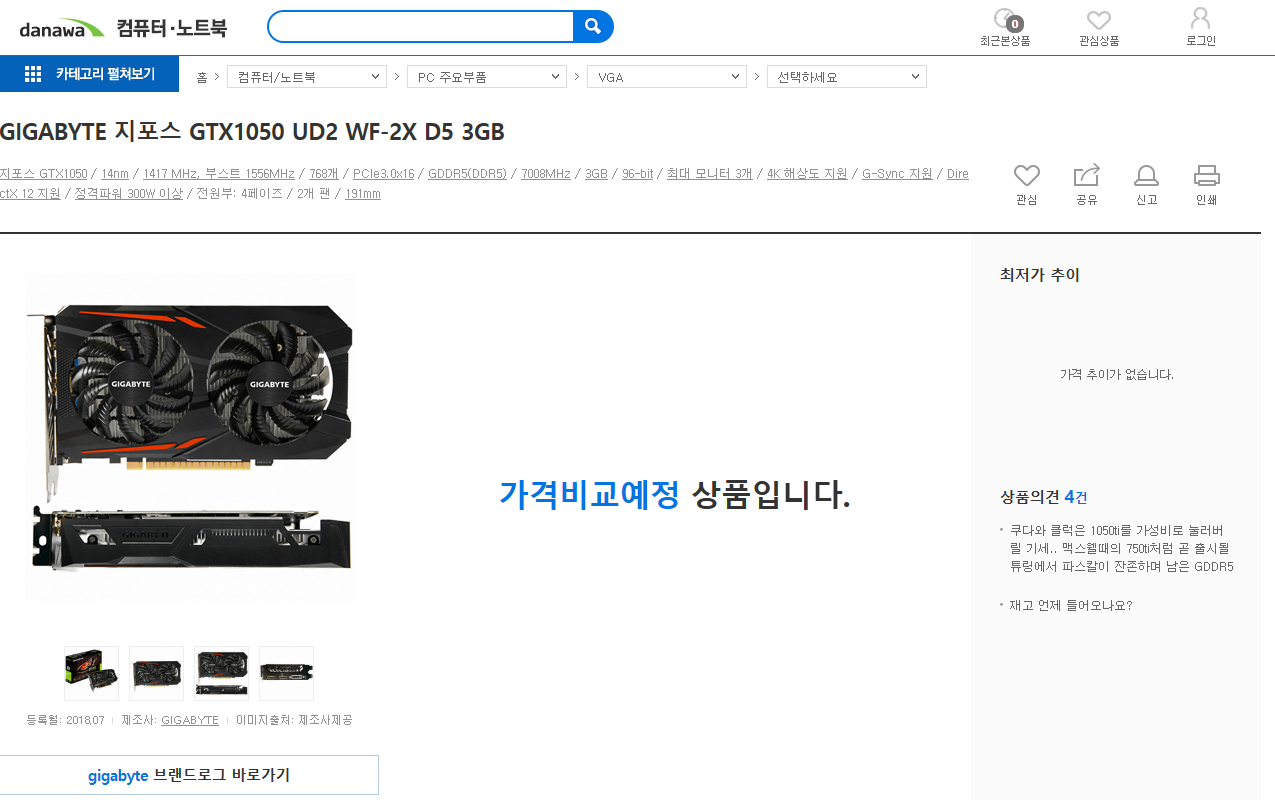The width and height of the screenshot is (1275, 800).
Task: Select third thumbnail with two card views
Action: point(221,673)
